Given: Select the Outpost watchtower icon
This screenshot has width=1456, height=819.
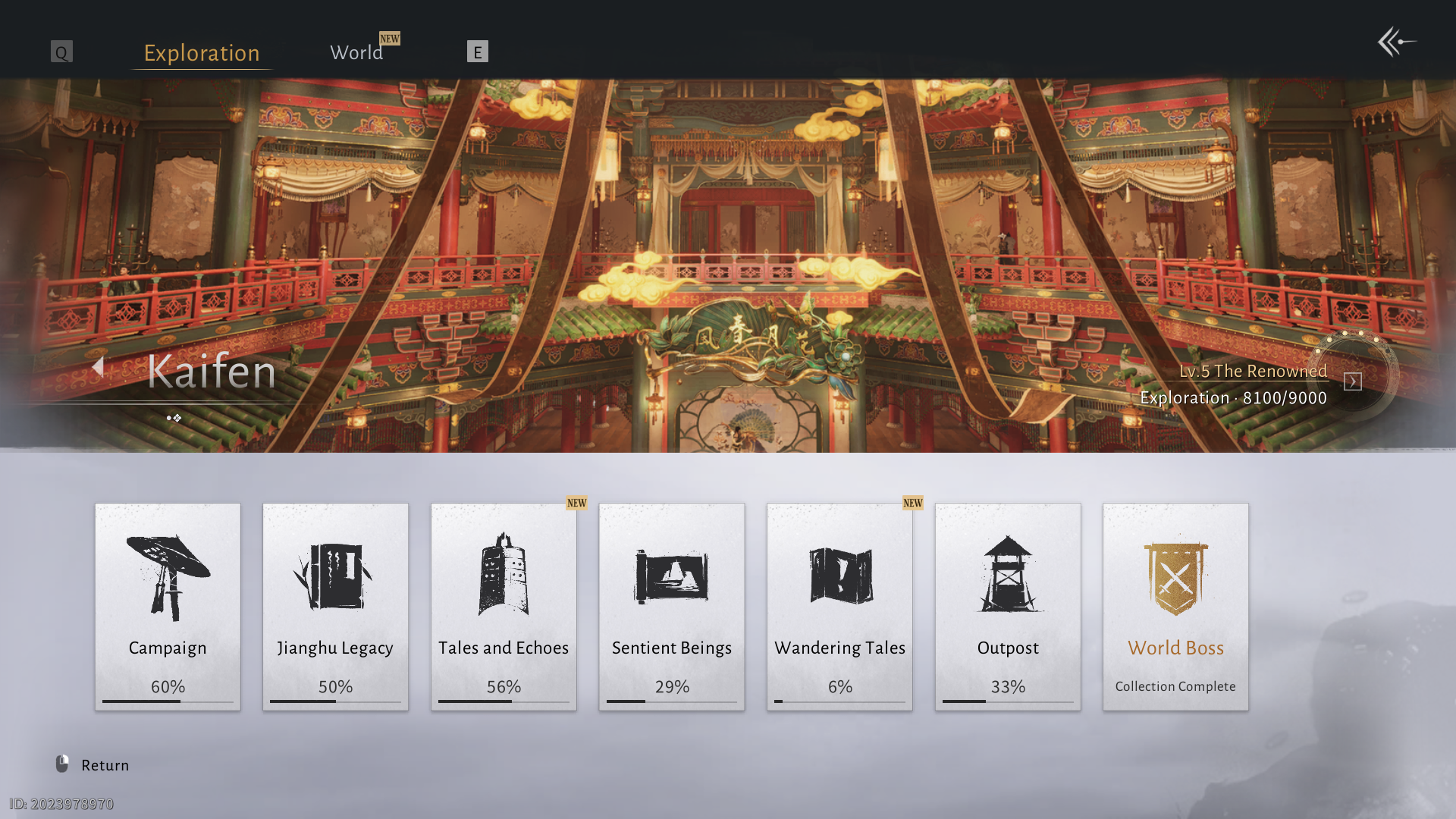Looking at the screenshot, I should 1008,575.
